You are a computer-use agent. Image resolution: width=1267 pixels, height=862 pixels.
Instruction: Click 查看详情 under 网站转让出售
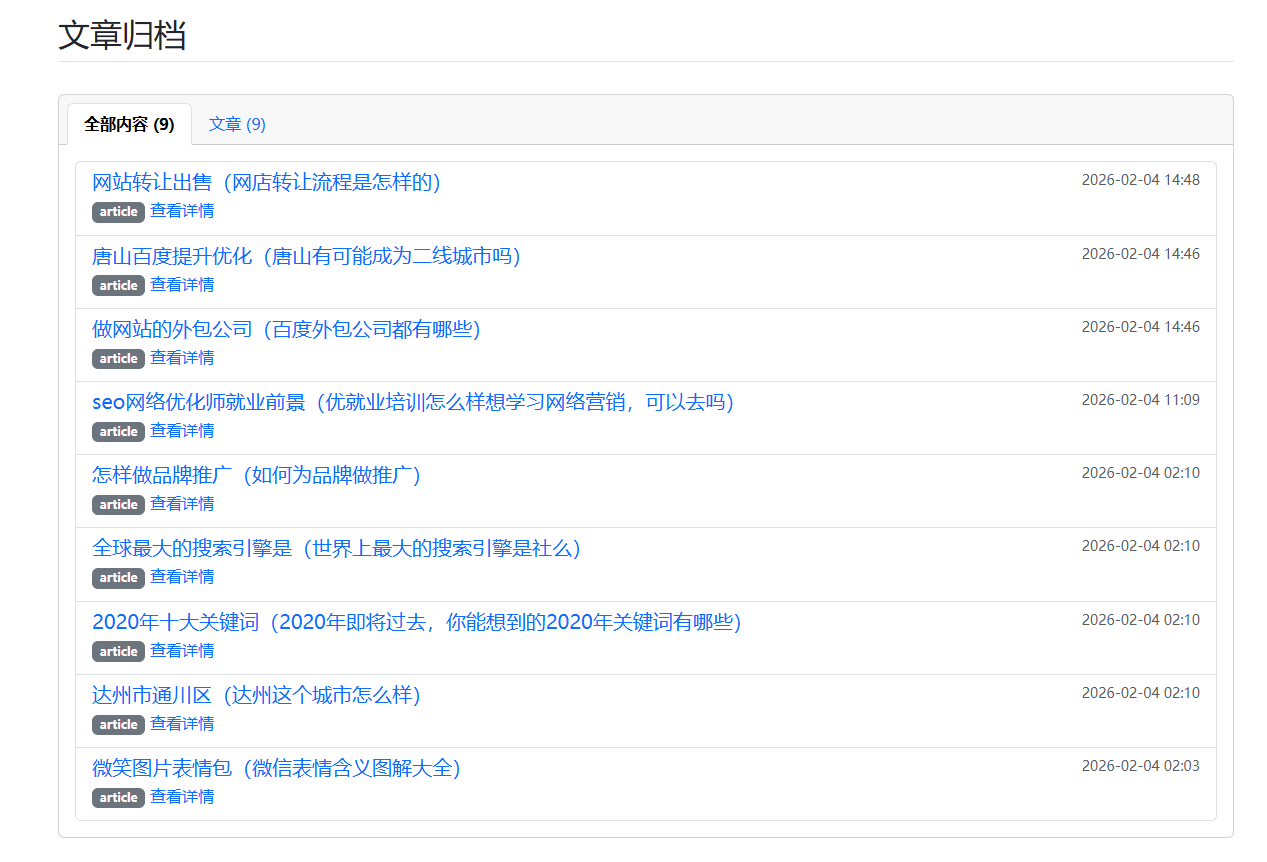(x=182, y=211)
